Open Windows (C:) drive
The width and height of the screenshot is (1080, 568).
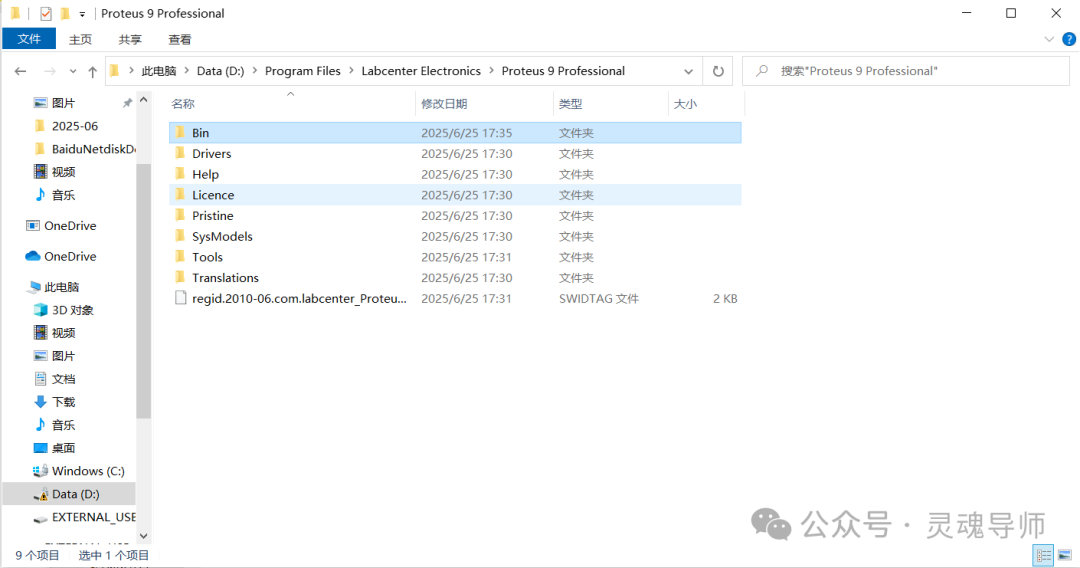79,471
